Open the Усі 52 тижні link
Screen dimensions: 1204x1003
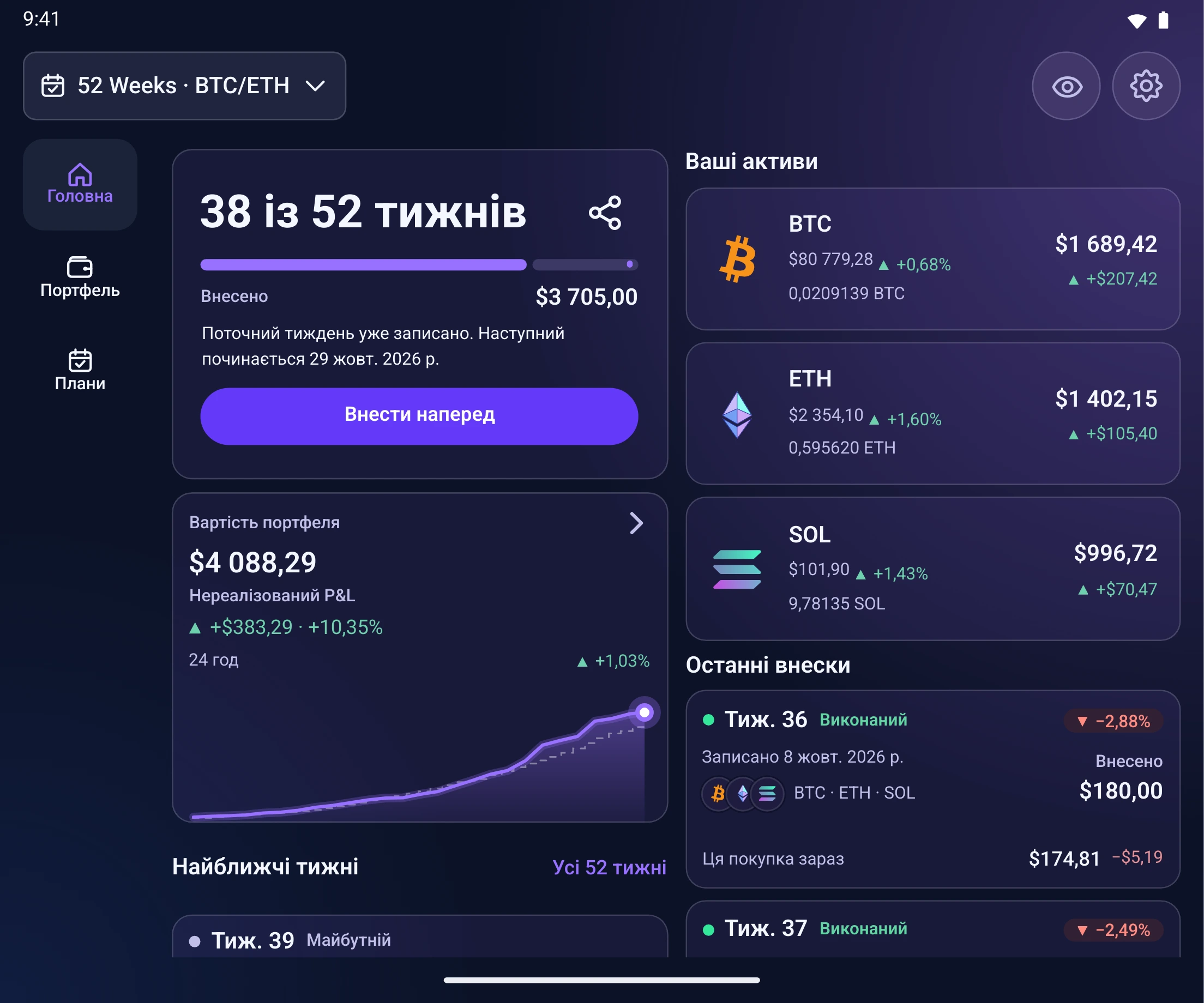(x=609, y=867)
